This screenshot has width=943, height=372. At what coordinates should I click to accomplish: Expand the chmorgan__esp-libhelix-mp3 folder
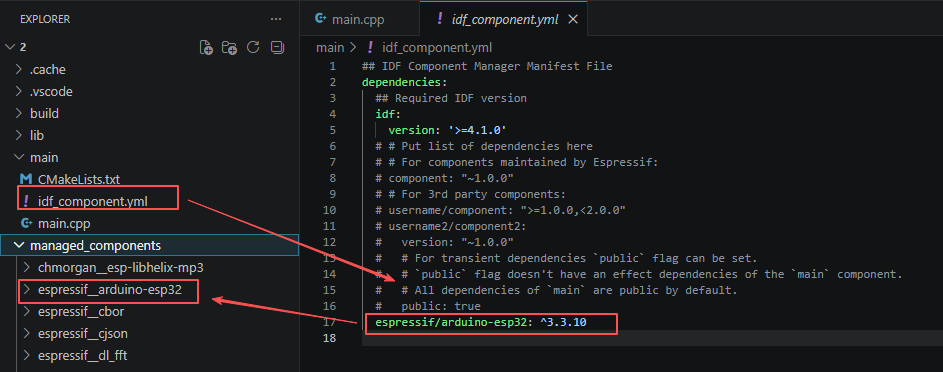coord(26,267)
